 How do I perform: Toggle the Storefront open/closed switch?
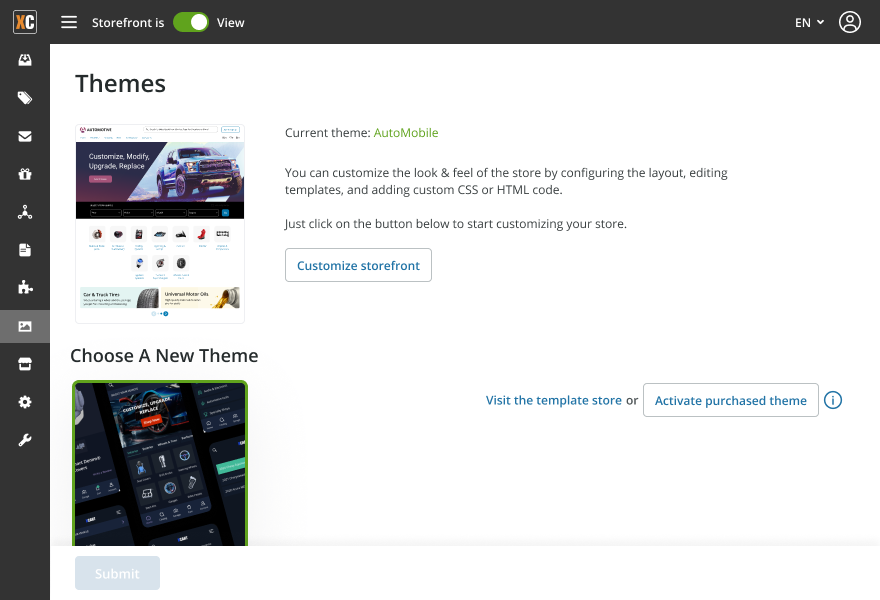[191, 22]
